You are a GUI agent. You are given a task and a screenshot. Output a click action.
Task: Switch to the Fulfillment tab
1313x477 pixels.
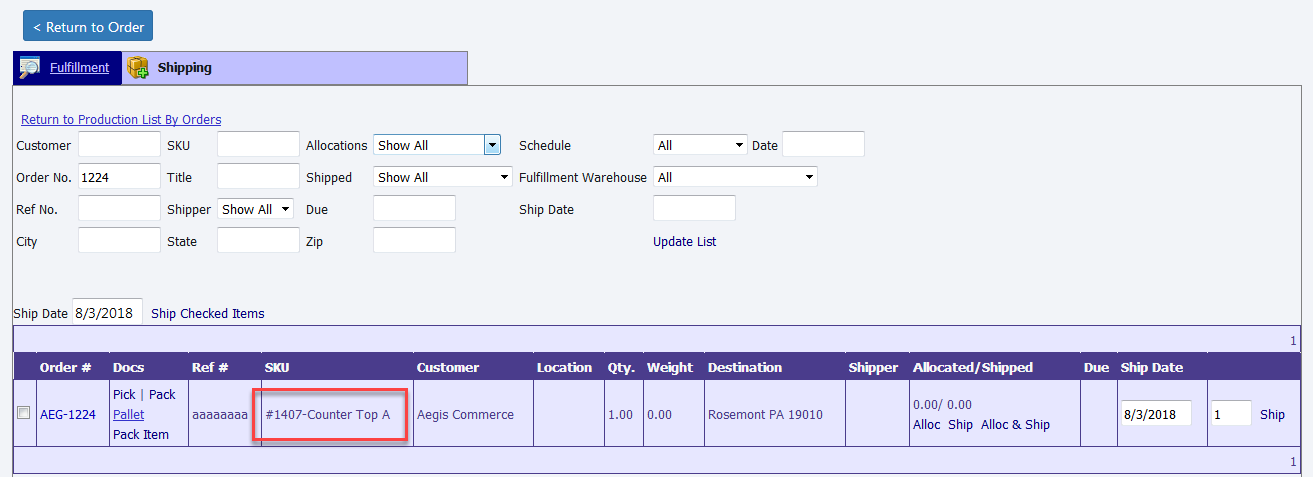[79, 68]
